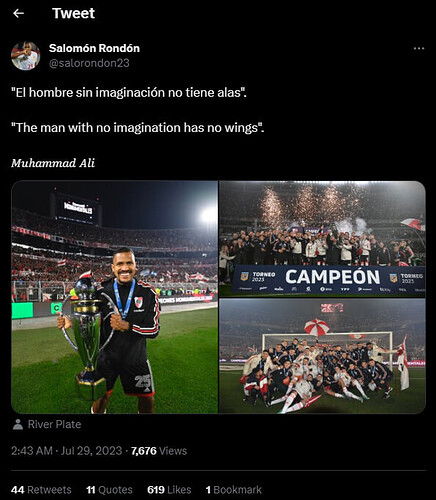Click the Muhammad Ali attribution text
The width and height of the screenshot is (436, 500).
[x=53, y=163]
